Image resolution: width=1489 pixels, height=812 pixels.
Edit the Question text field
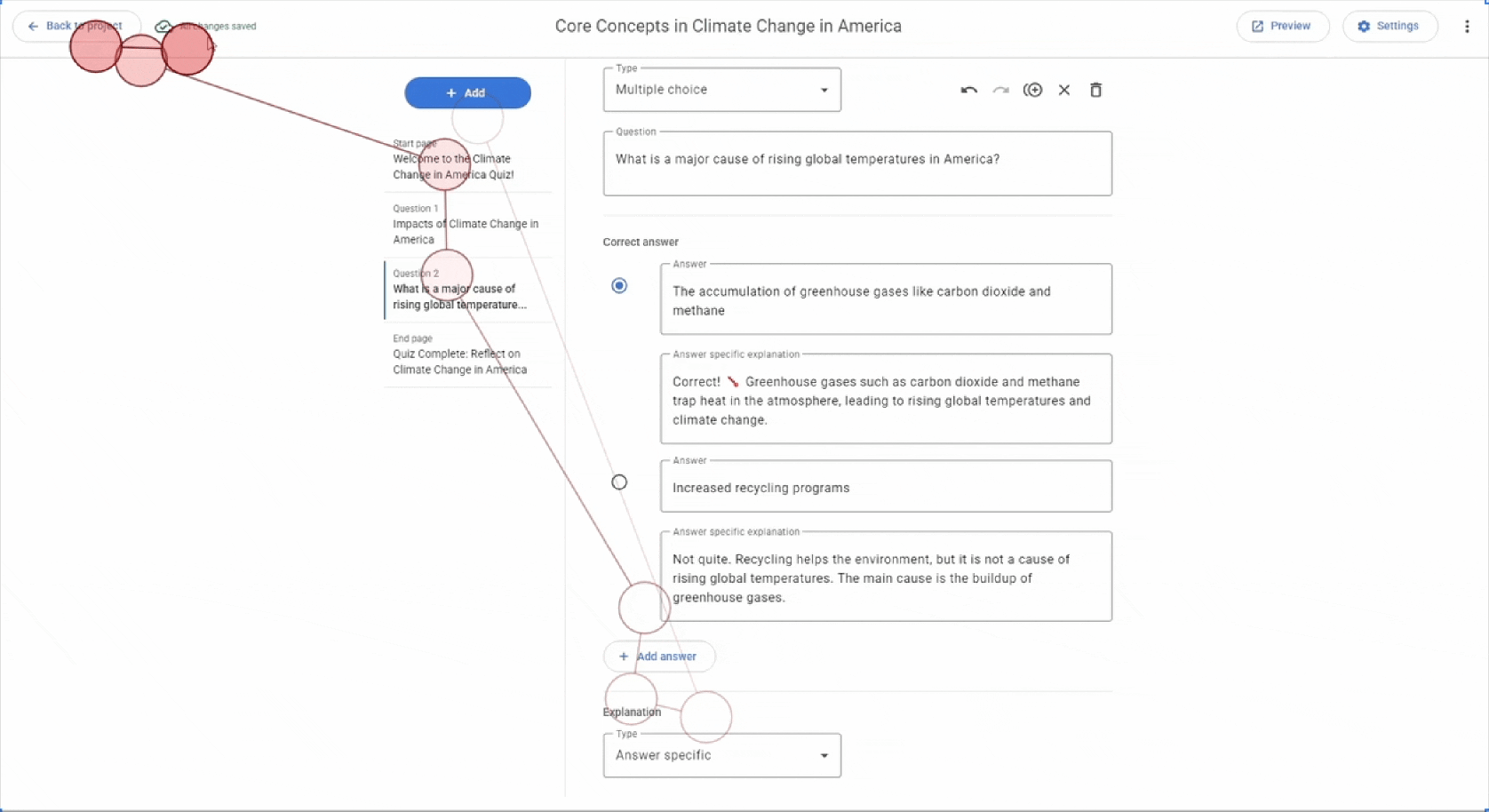click(857, 163)
